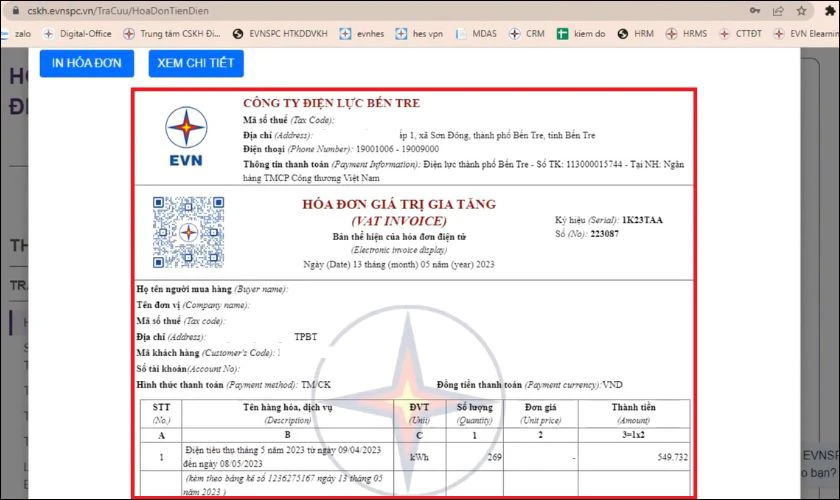
Task: Click the kWh unit cell
Action: 419,457
